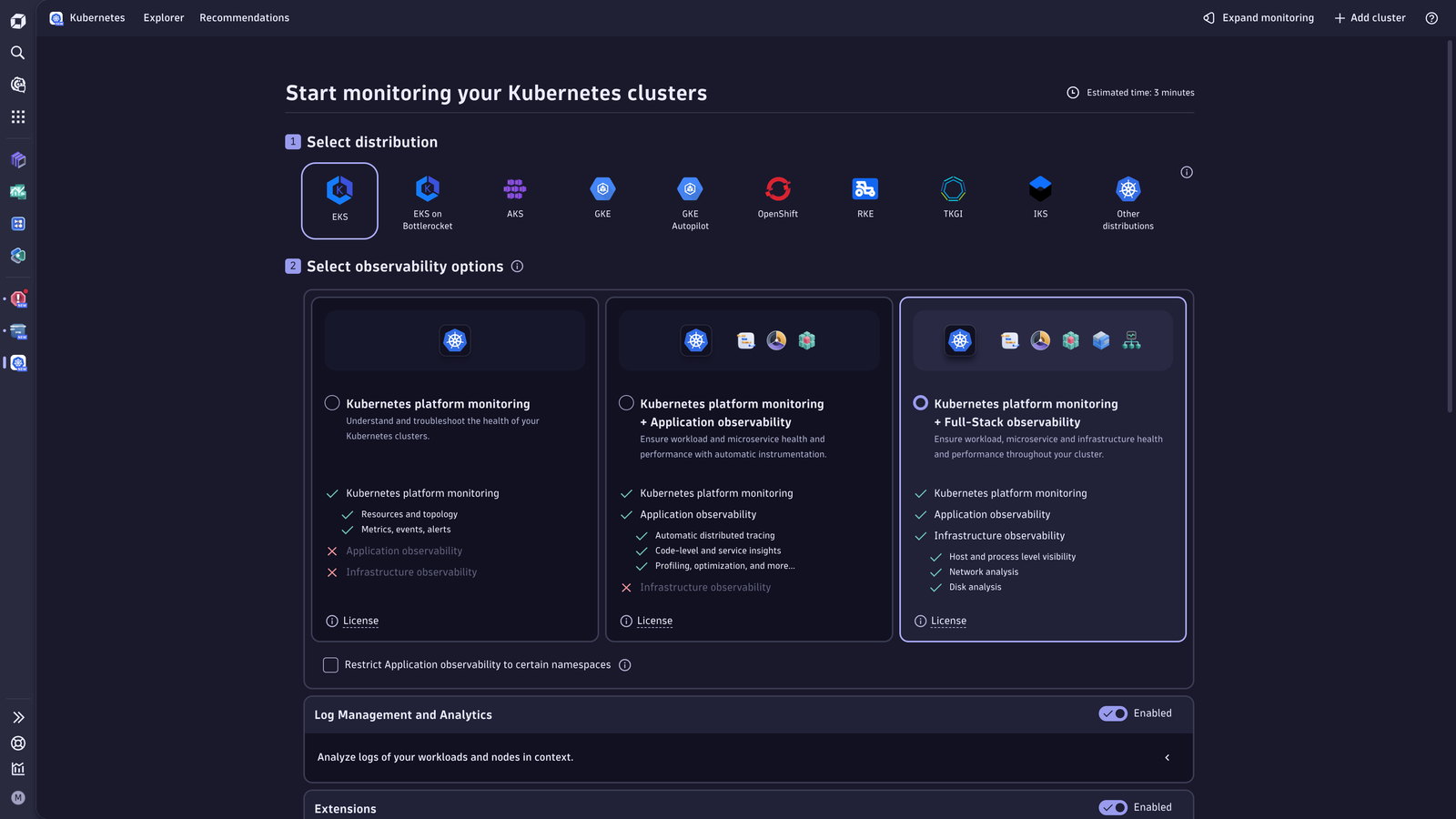
Task: Open the search icon in the sidebar
Action: pyautogui.click(x=17, y=53)
